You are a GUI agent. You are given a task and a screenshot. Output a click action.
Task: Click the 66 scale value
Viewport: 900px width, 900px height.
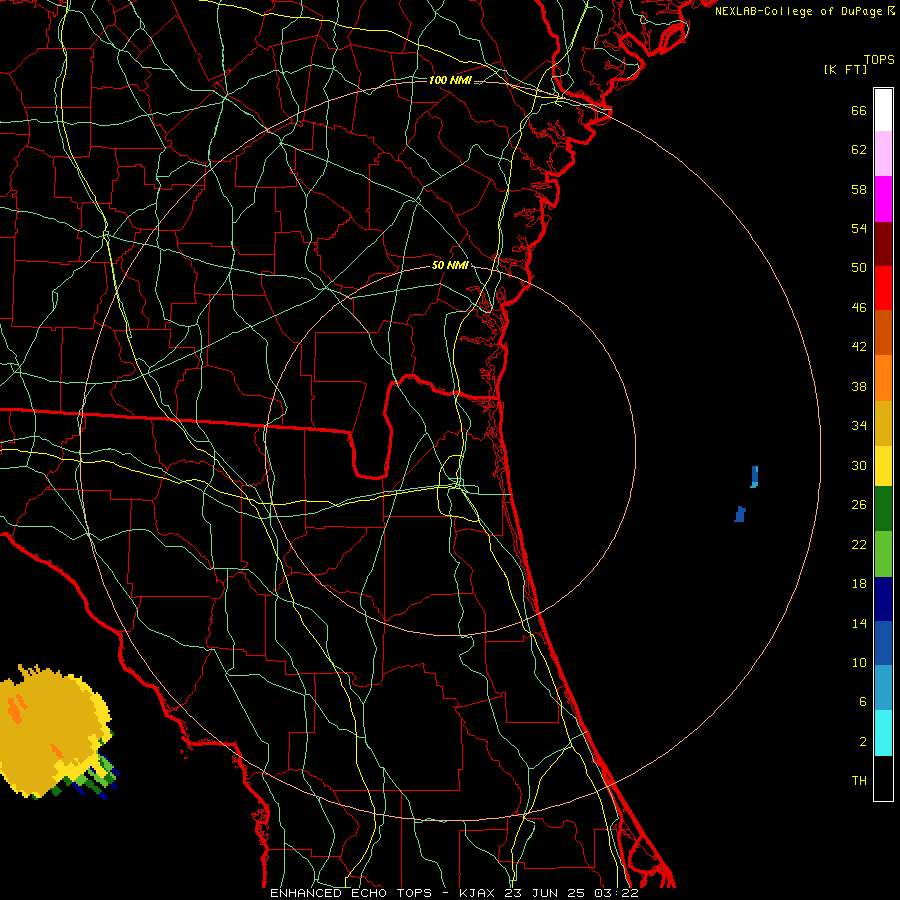click(859, 110)
